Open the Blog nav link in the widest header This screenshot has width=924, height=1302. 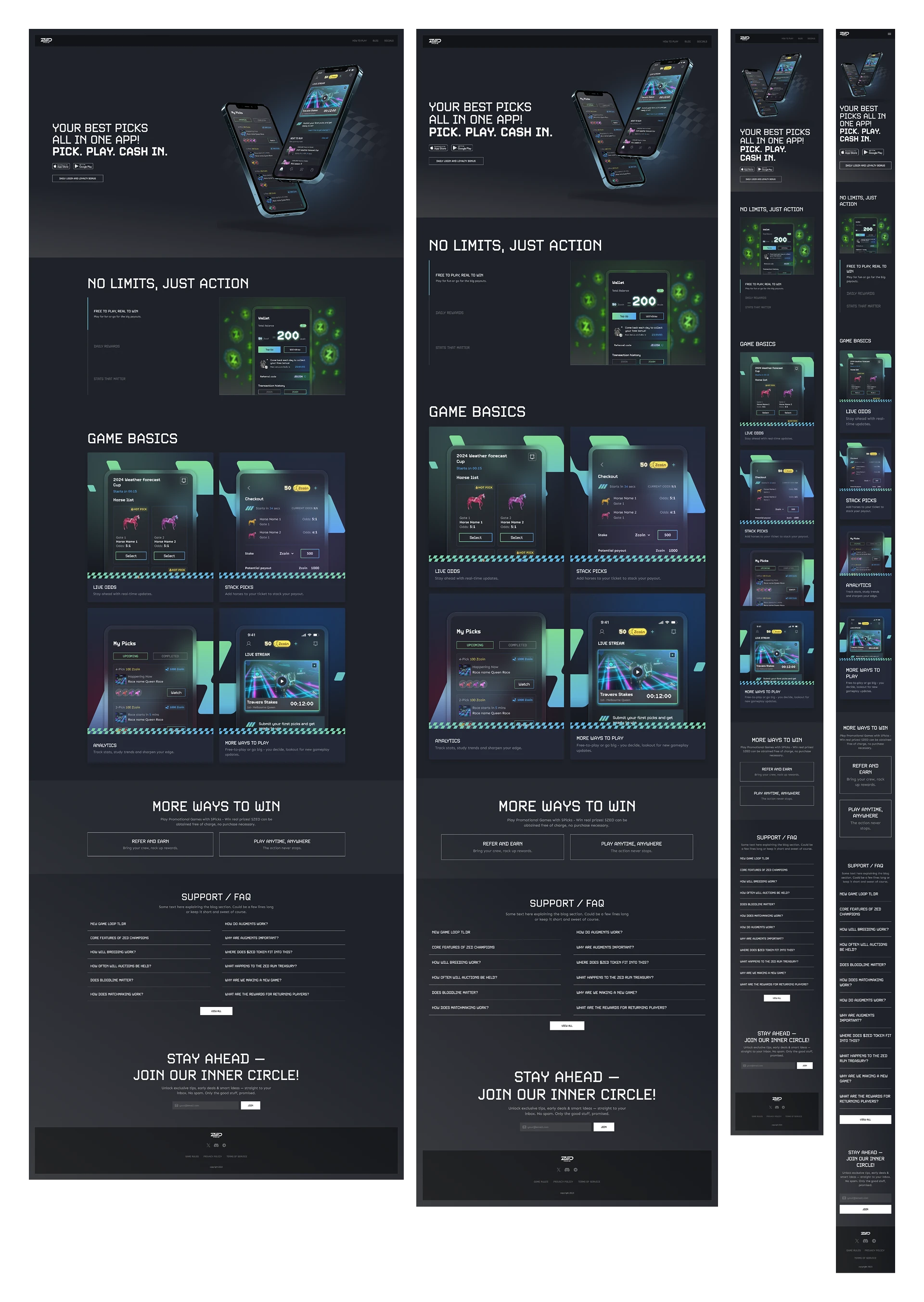pos(375,41)
